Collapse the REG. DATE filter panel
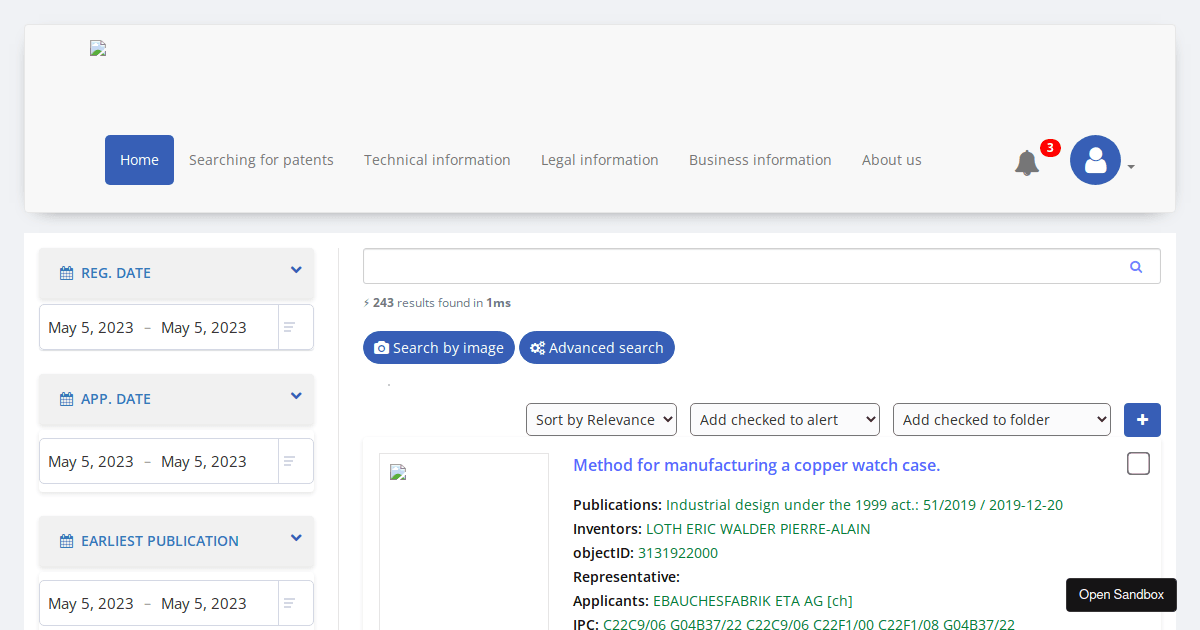 296,270
